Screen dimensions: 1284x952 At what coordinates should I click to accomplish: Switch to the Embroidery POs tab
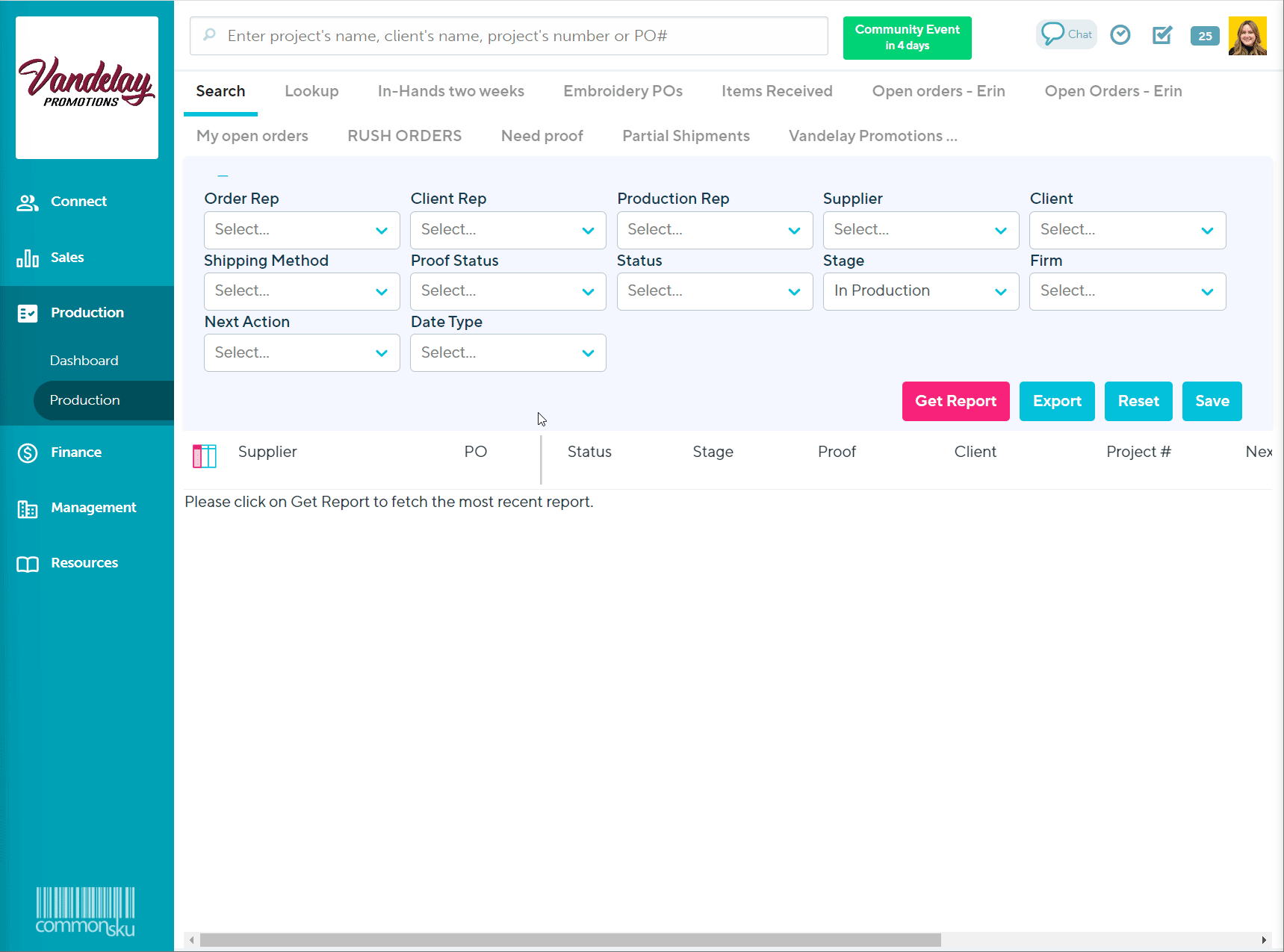click(x=622, y=91)
